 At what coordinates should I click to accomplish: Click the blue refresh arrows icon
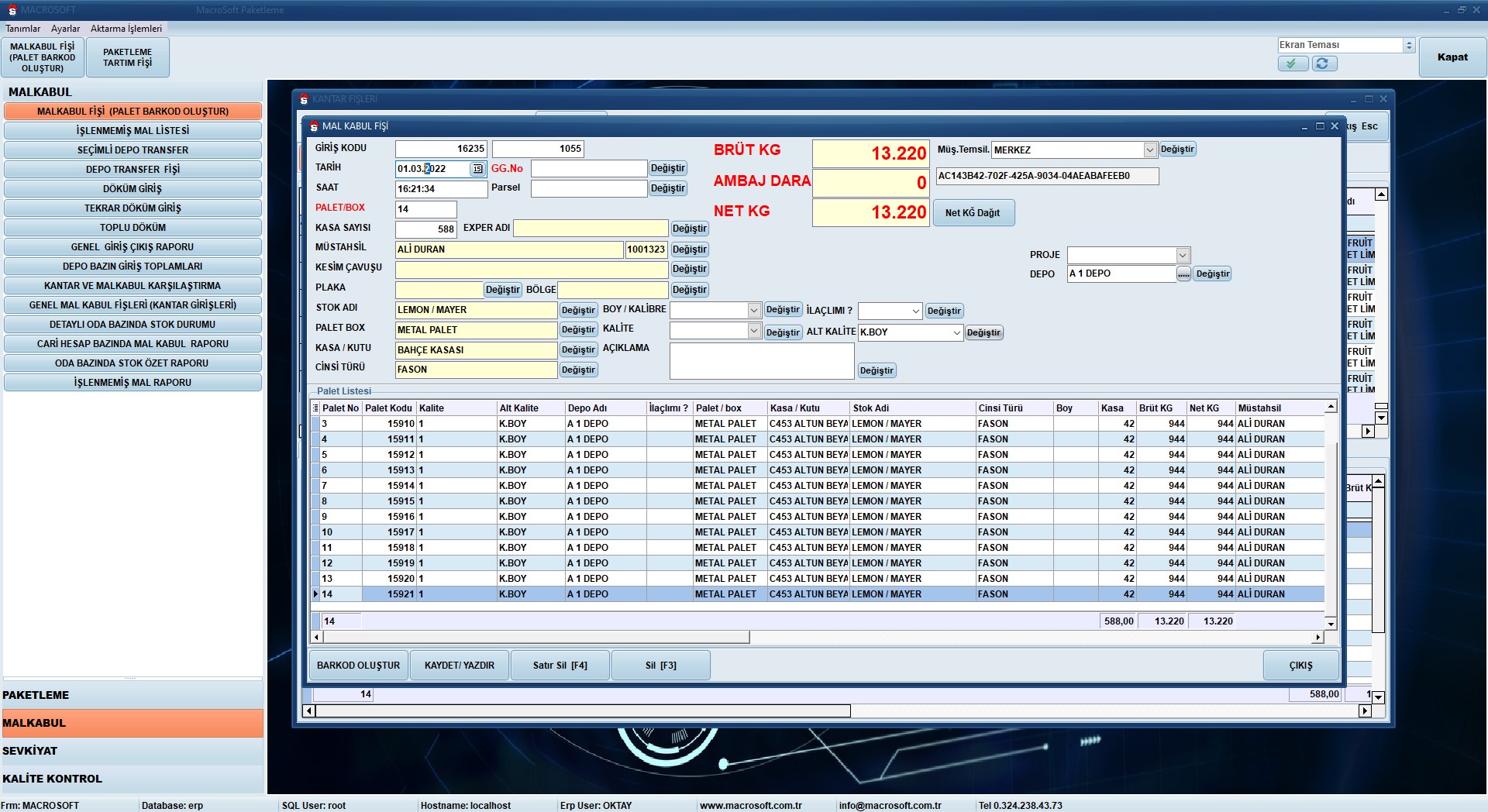[x=1323, y=64]
